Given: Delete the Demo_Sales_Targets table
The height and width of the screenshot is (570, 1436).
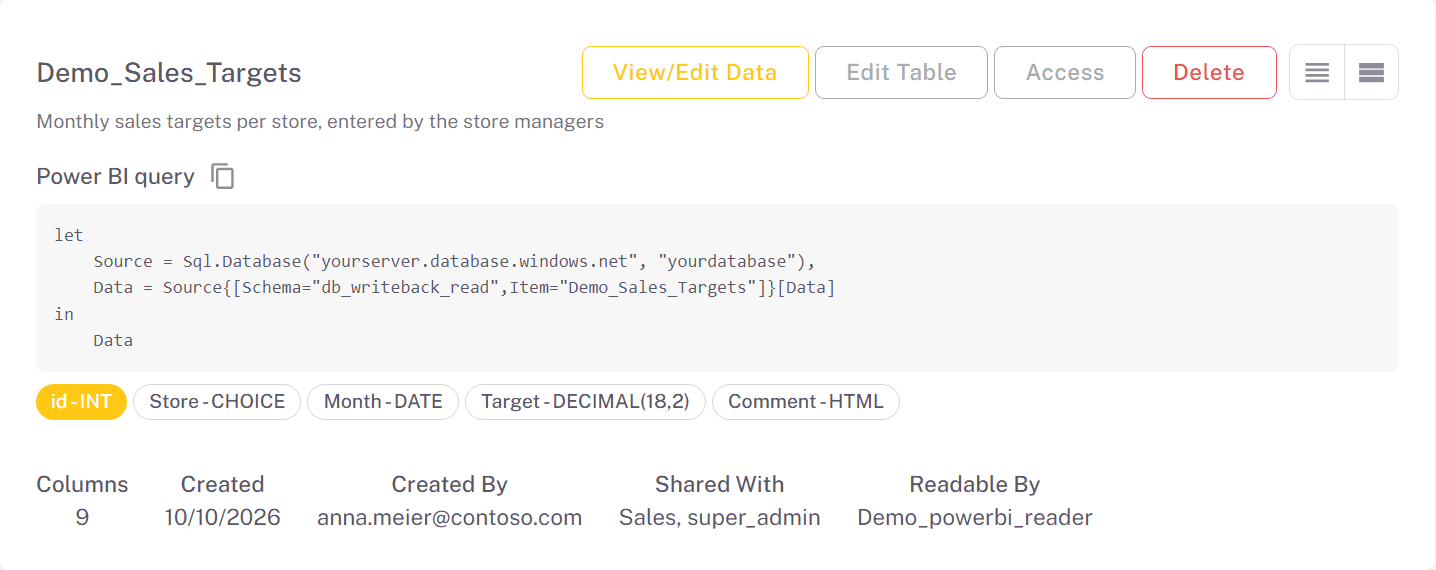Looking at the screenshot, I should [x=1209, y=72].
